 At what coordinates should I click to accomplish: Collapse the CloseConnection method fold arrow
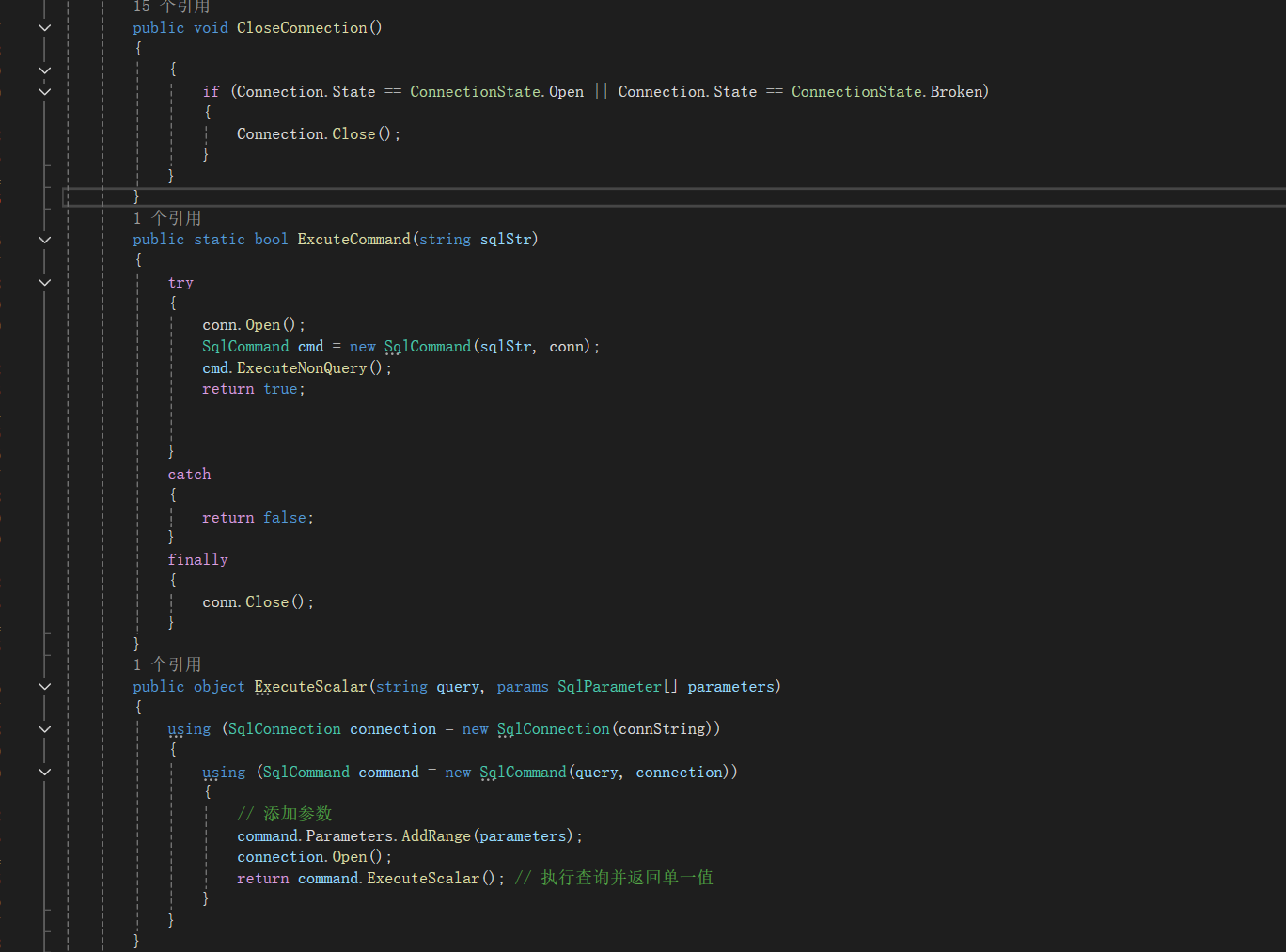point(44,28)
